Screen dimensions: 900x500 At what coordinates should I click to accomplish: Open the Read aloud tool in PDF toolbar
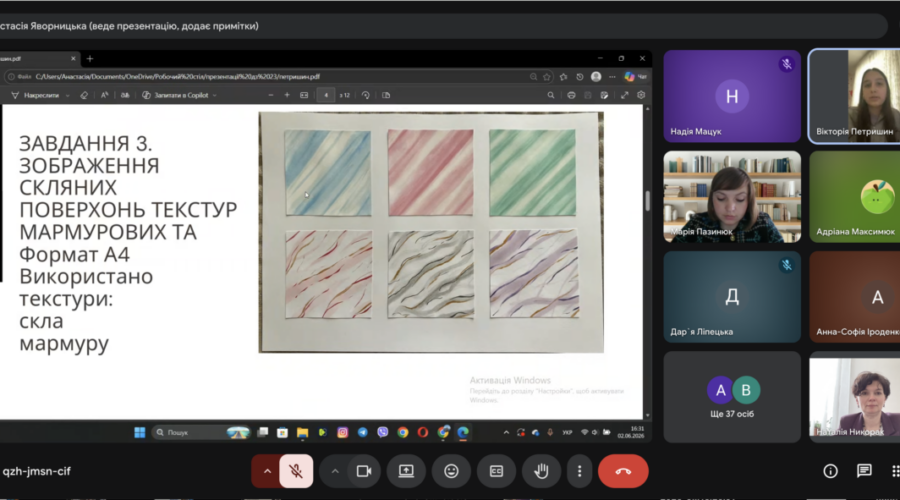coord(104,95)
